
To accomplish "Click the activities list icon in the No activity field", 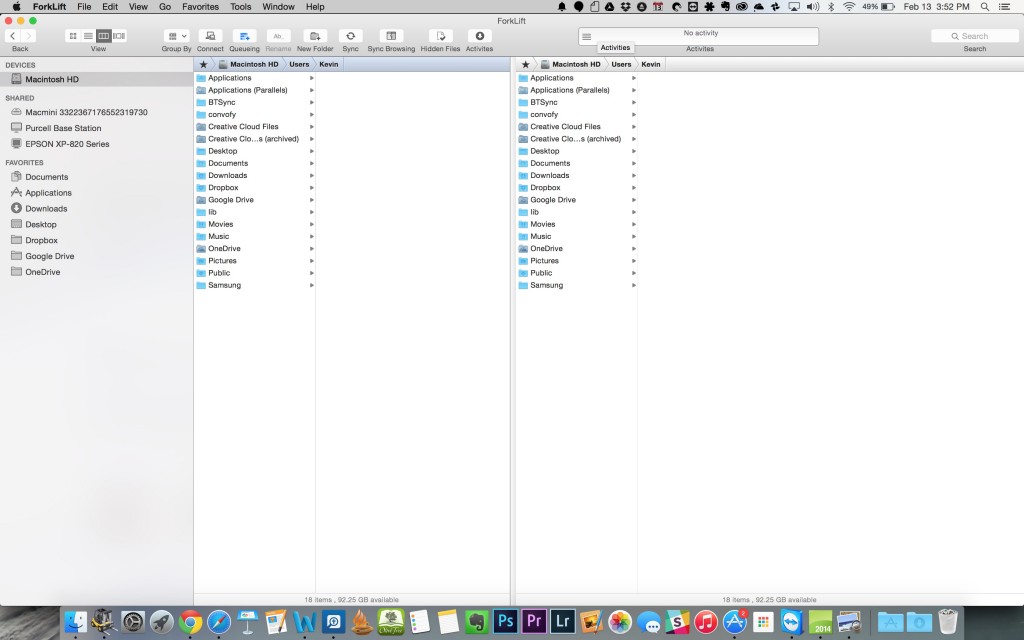I will (x=586, y=37).
